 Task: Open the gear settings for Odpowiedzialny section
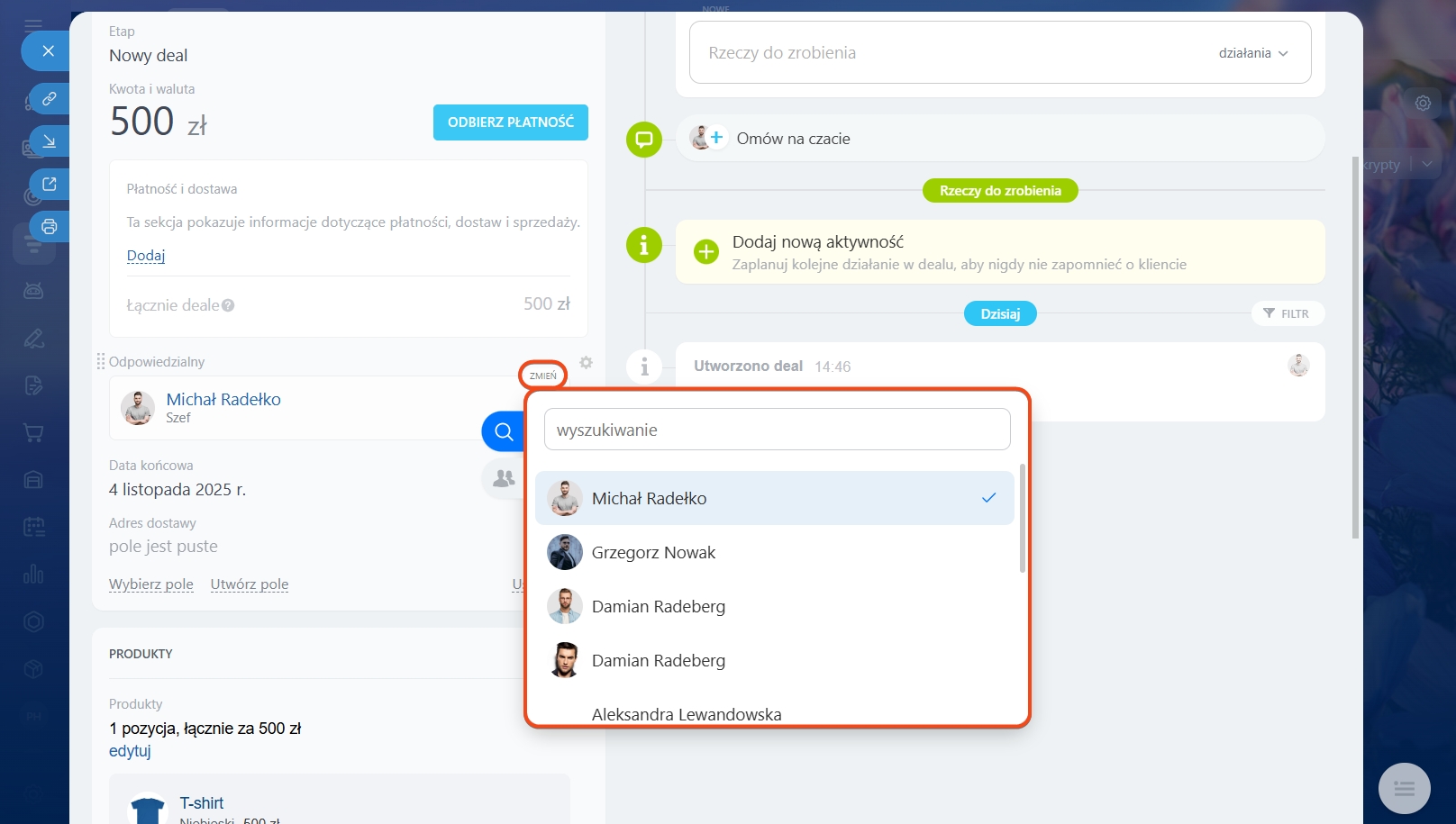[x=586, y=362]
